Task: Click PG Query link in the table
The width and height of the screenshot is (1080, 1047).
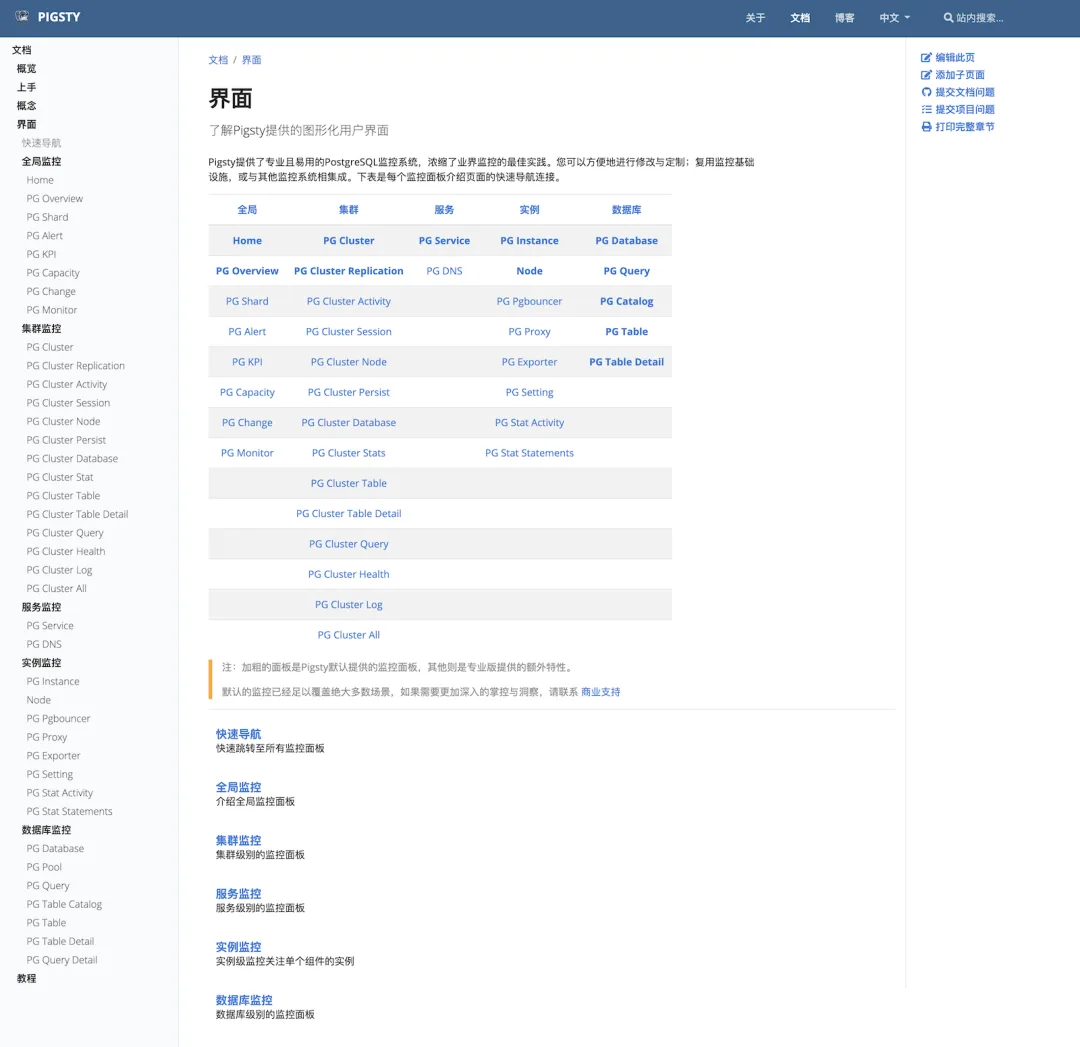Action: [x=627, y=271]
